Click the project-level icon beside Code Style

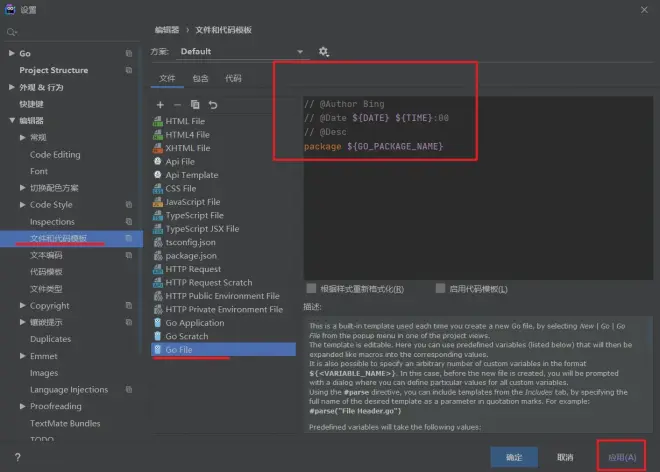[129, 205]
